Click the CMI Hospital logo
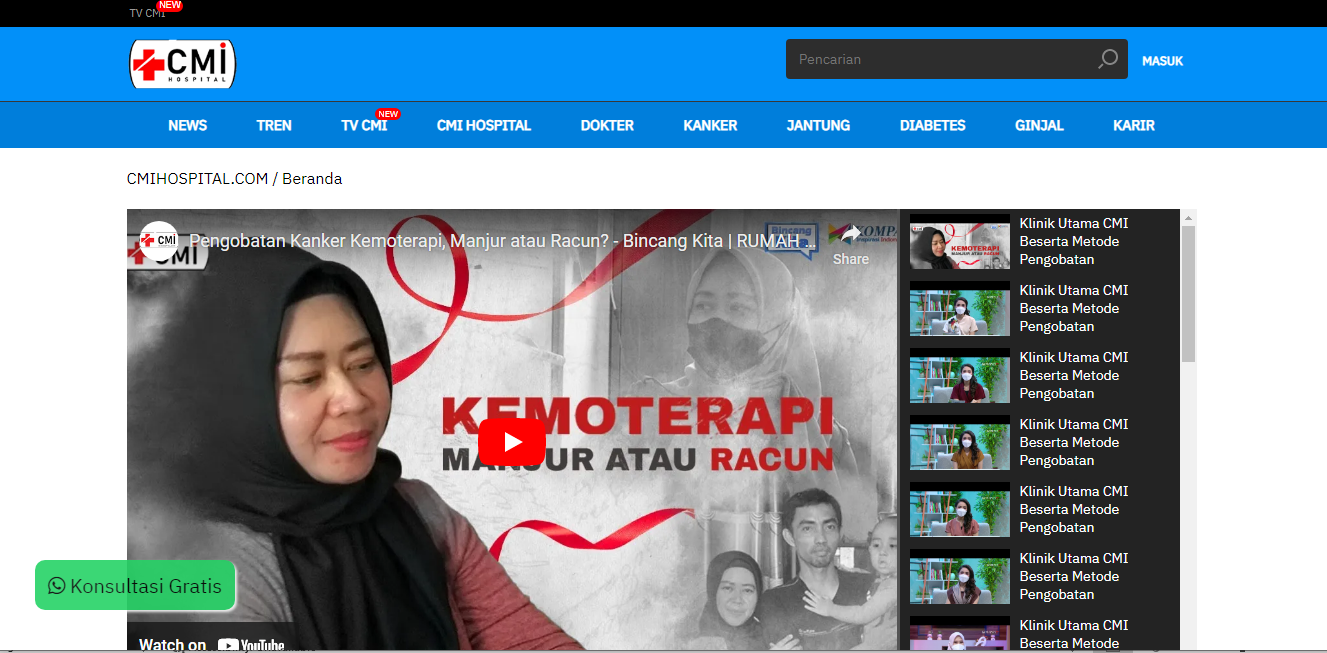 [x=181, y=64]
